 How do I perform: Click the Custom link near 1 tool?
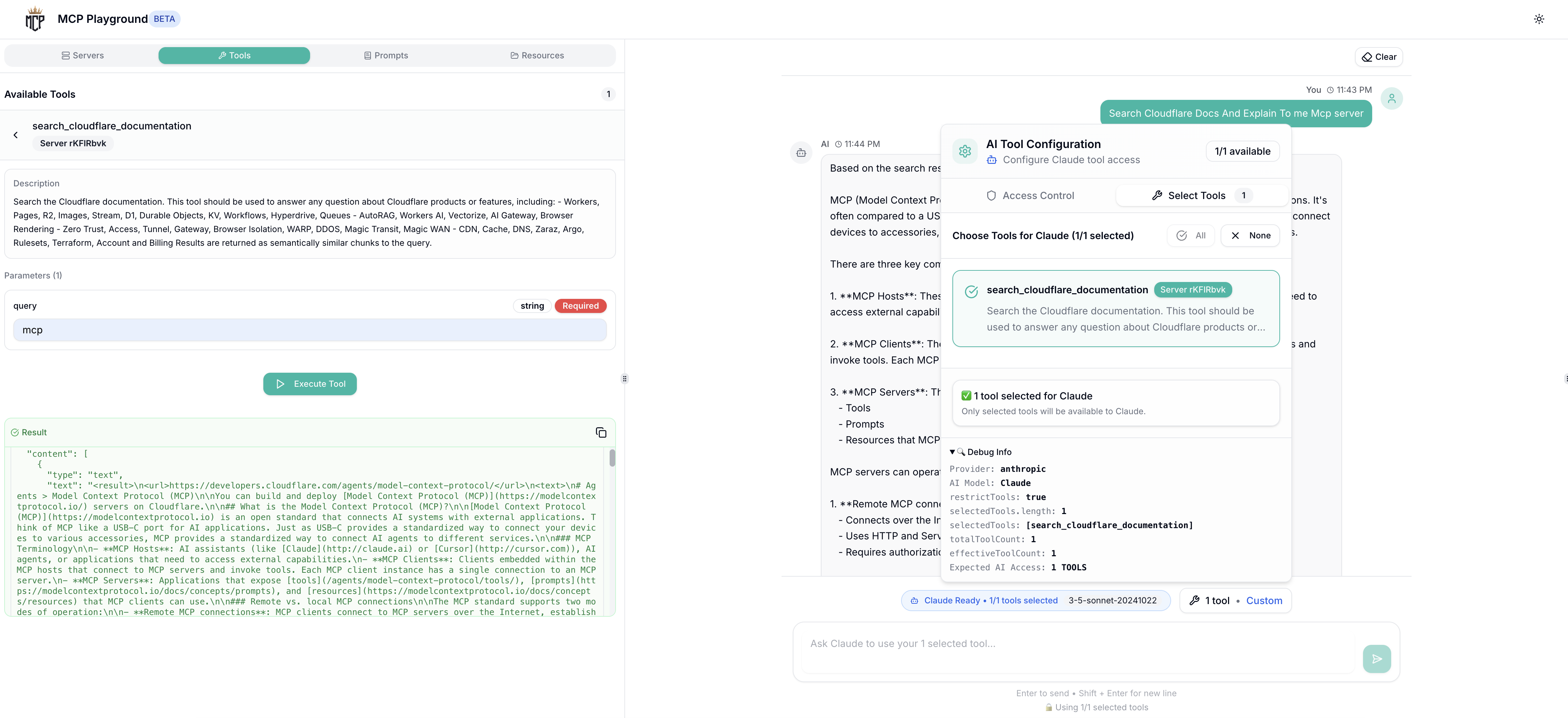1264,601
